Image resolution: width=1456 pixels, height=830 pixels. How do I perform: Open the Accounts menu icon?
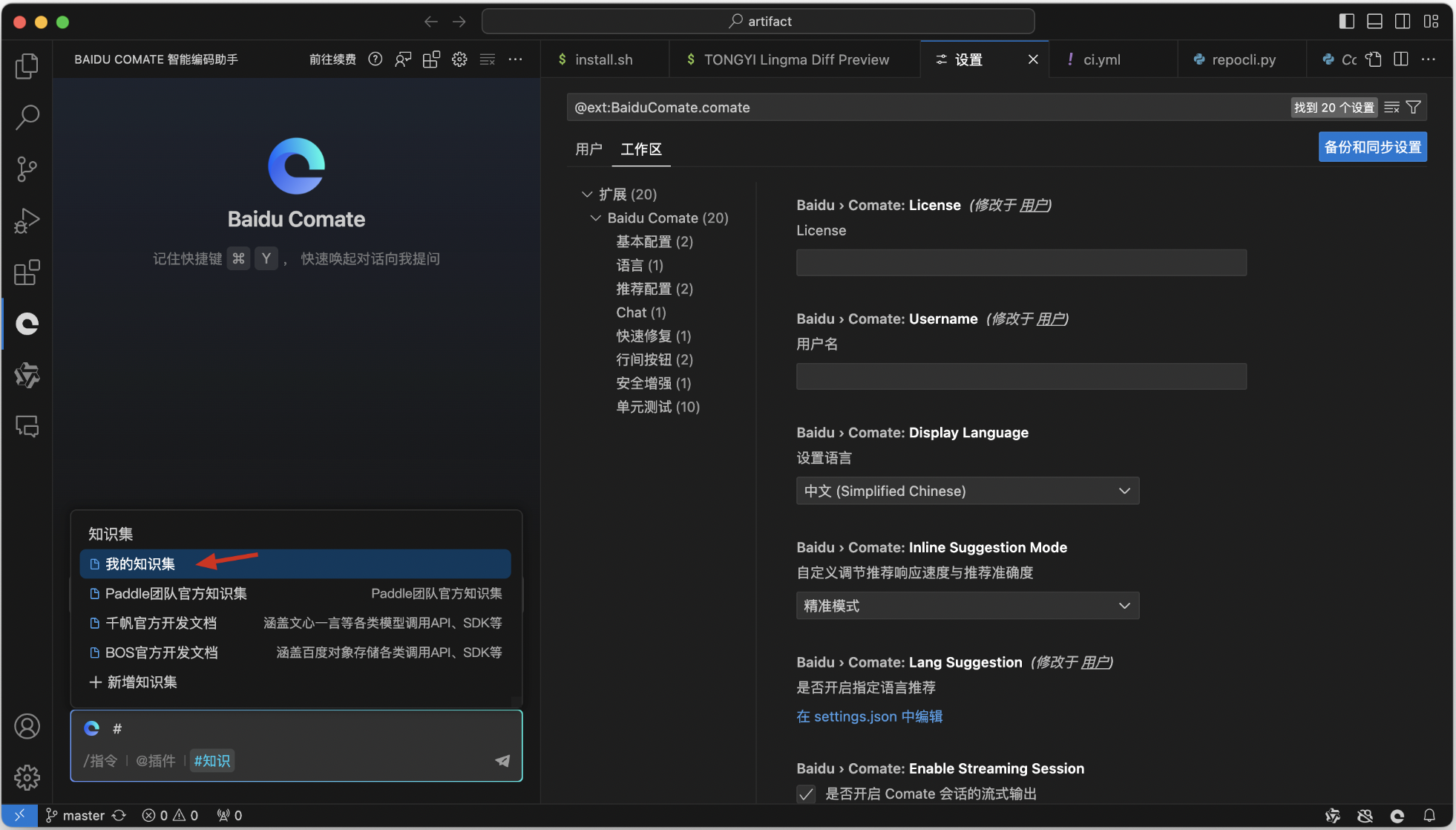coord(27,726)
